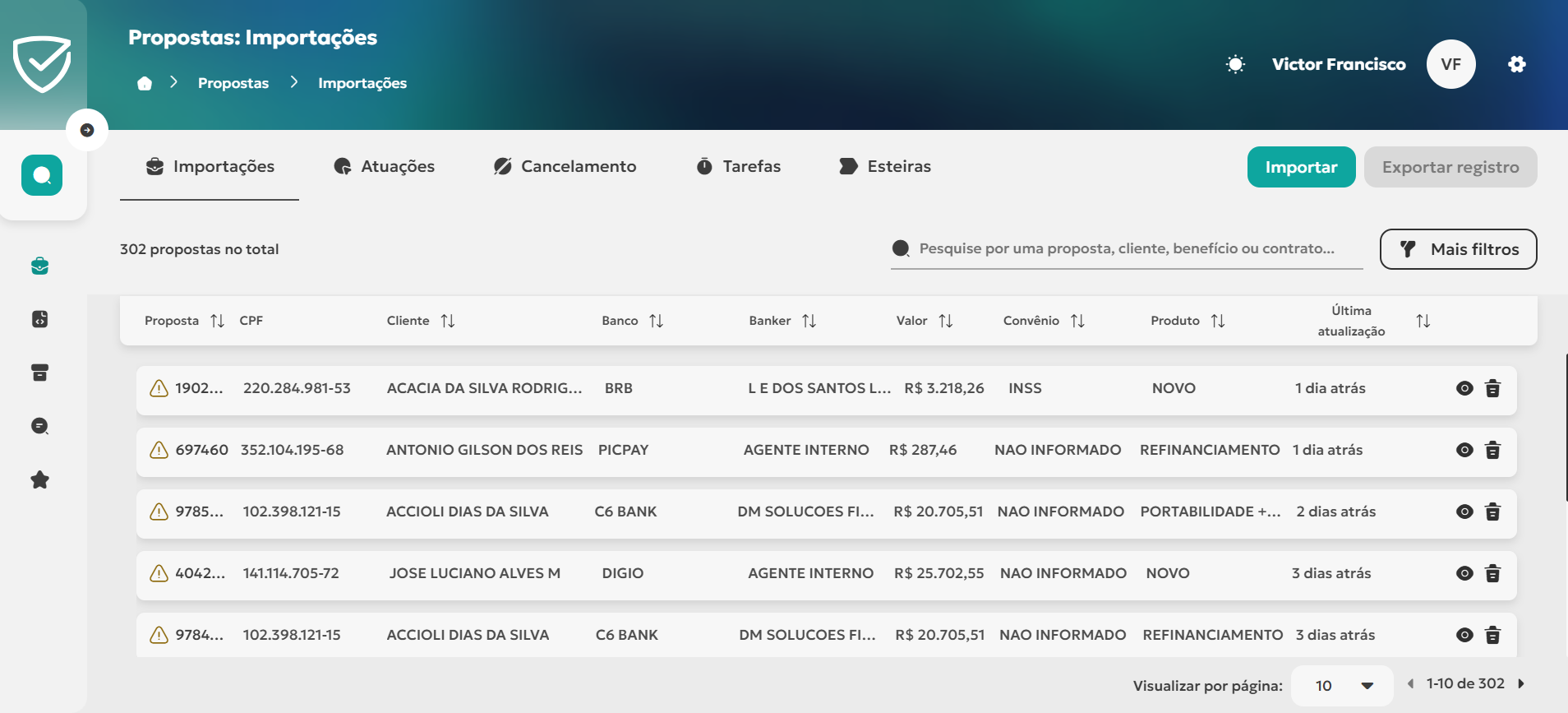Sort by the Última atualização column
Screen dimensions: 1568x713
(1423, 321)
